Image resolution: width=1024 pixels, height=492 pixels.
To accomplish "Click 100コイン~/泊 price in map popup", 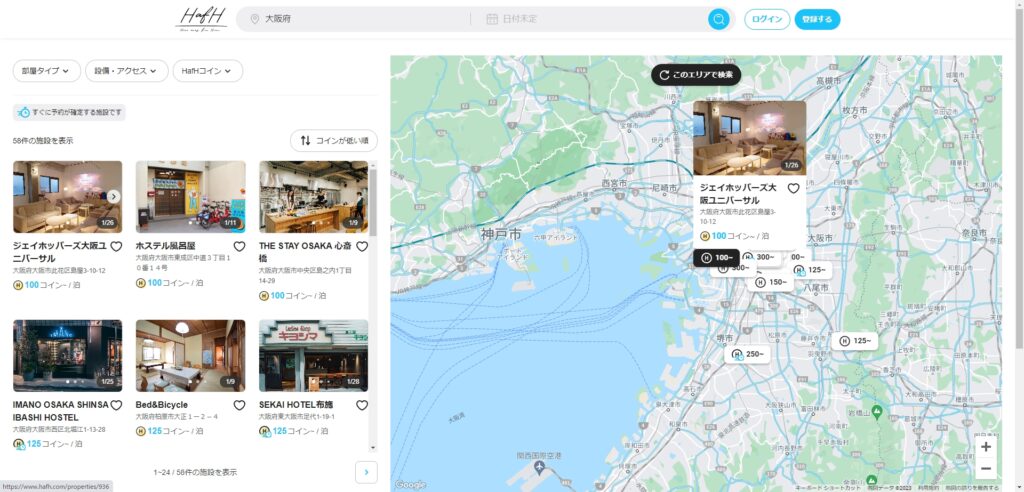I will (734, 236).
